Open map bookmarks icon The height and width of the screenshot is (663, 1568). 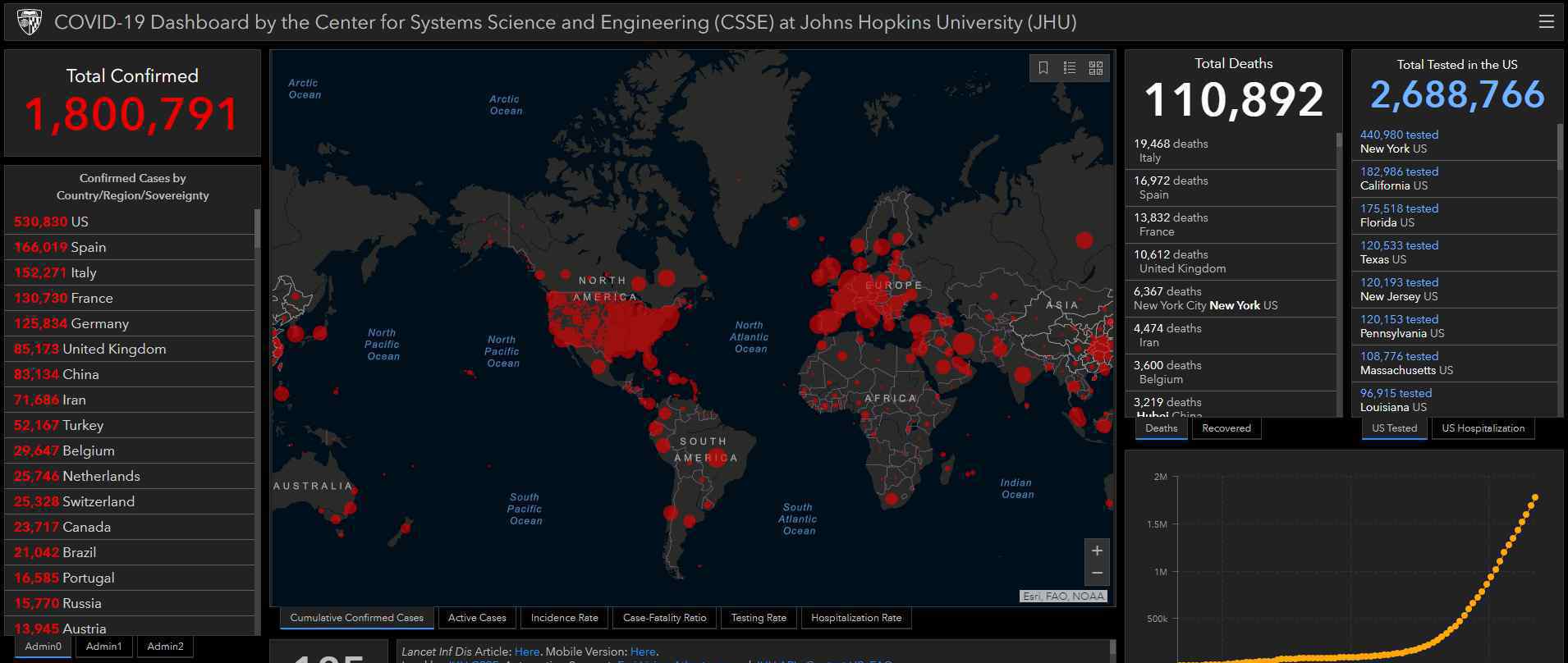click(1043, 68)
